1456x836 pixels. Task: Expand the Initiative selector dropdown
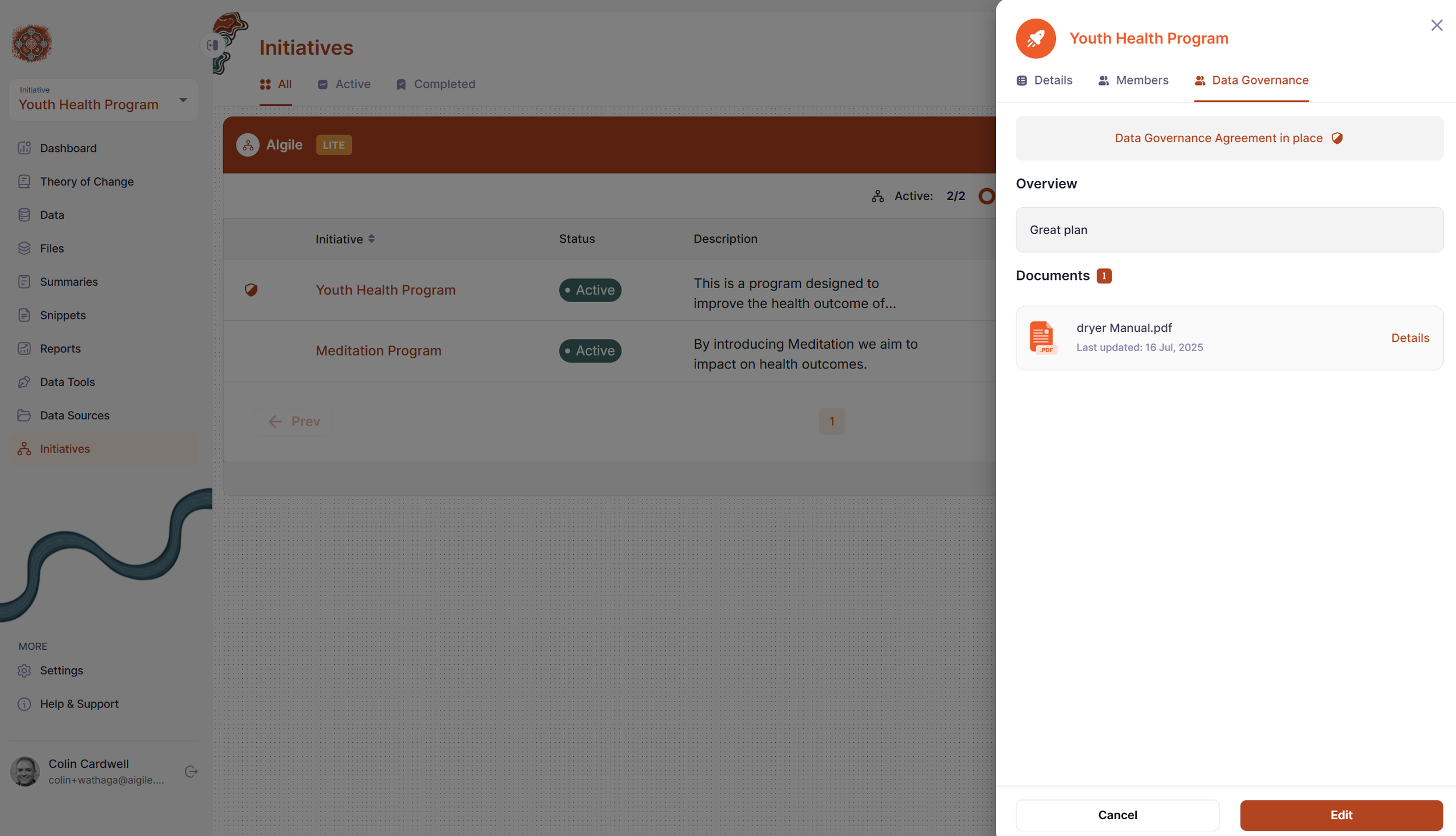click(x=183, y=100)
